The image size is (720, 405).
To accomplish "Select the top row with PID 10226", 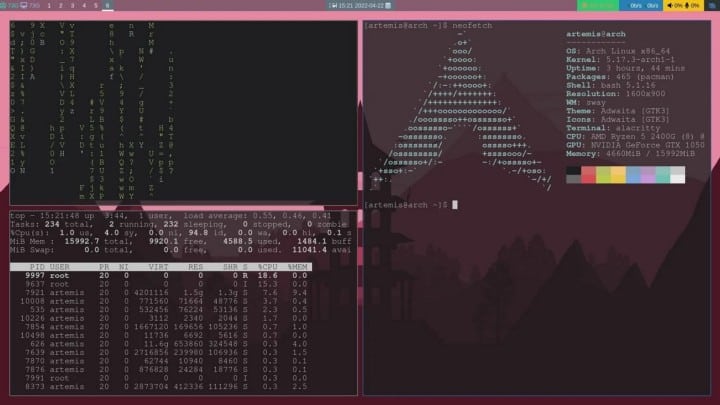I will point(161,318).
